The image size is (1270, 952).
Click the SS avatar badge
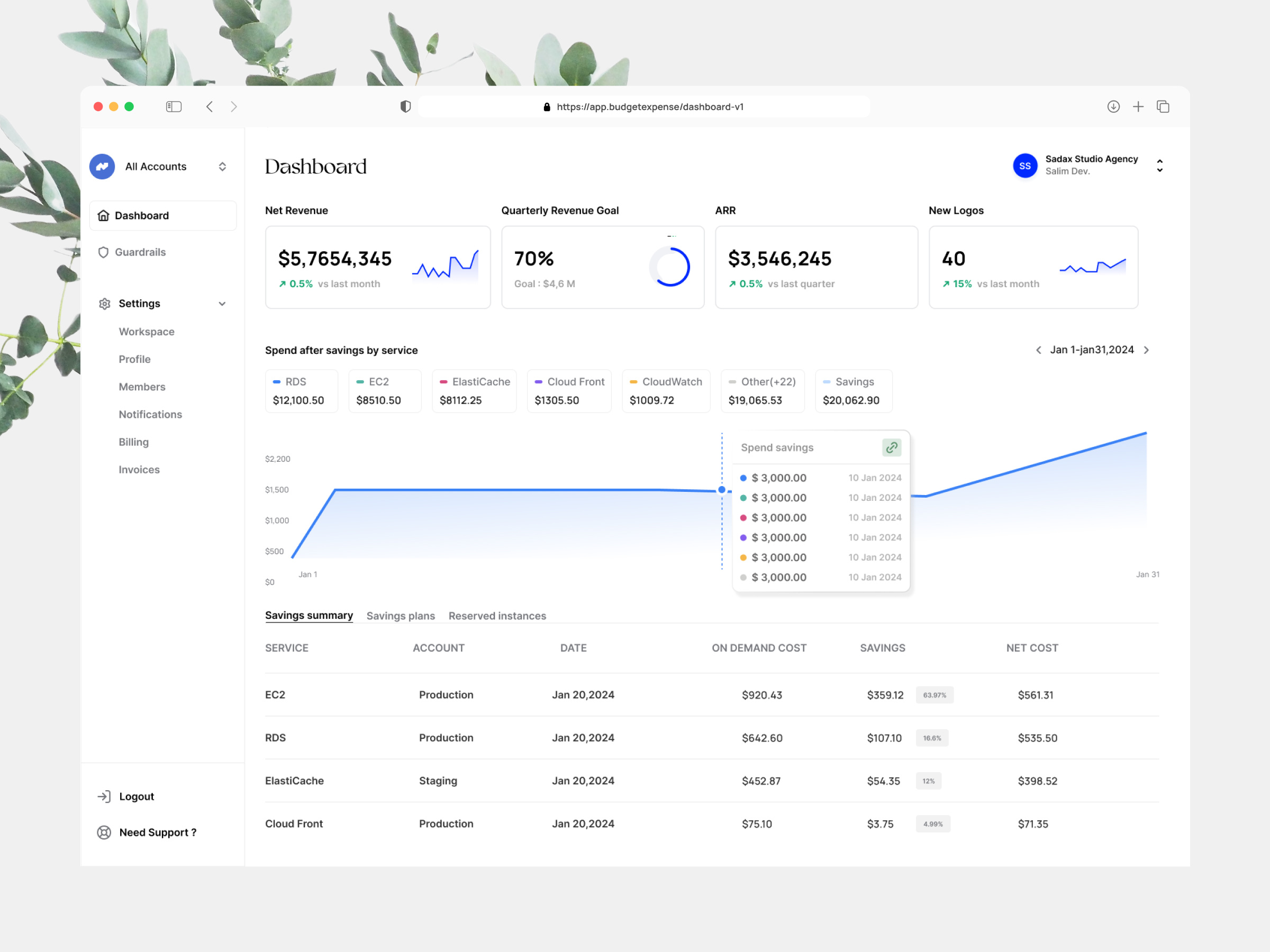tap(1025, 166)
